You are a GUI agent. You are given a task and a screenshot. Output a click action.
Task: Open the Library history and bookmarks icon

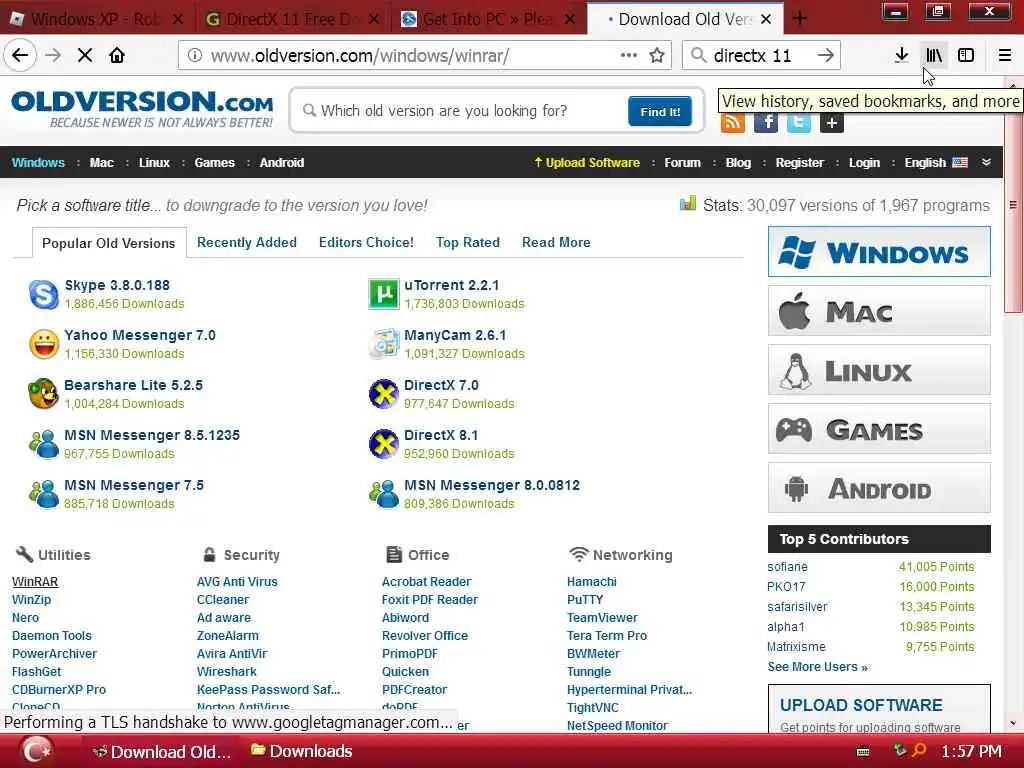(x=933, y=56)
